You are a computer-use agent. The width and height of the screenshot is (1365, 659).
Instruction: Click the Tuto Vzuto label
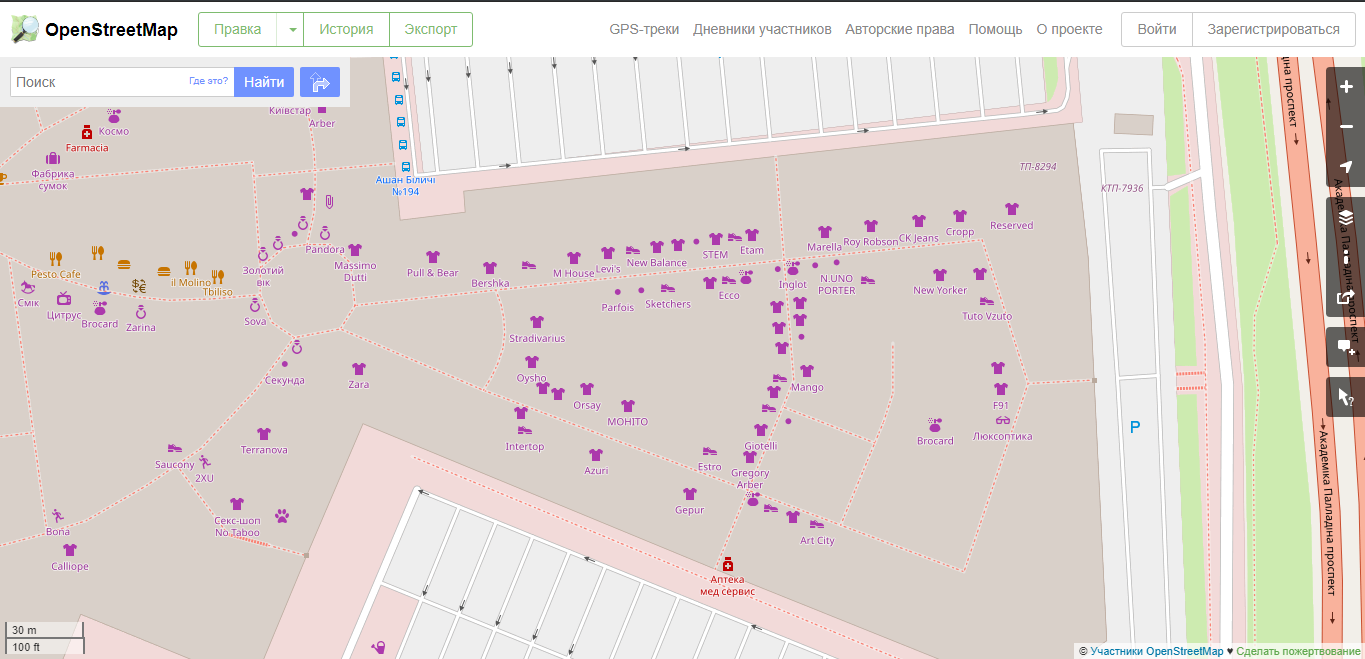[x=987, y=316]
